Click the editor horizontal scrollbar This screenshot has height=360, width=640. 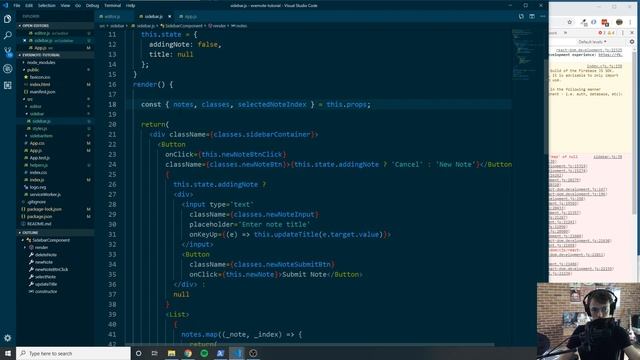310,344
